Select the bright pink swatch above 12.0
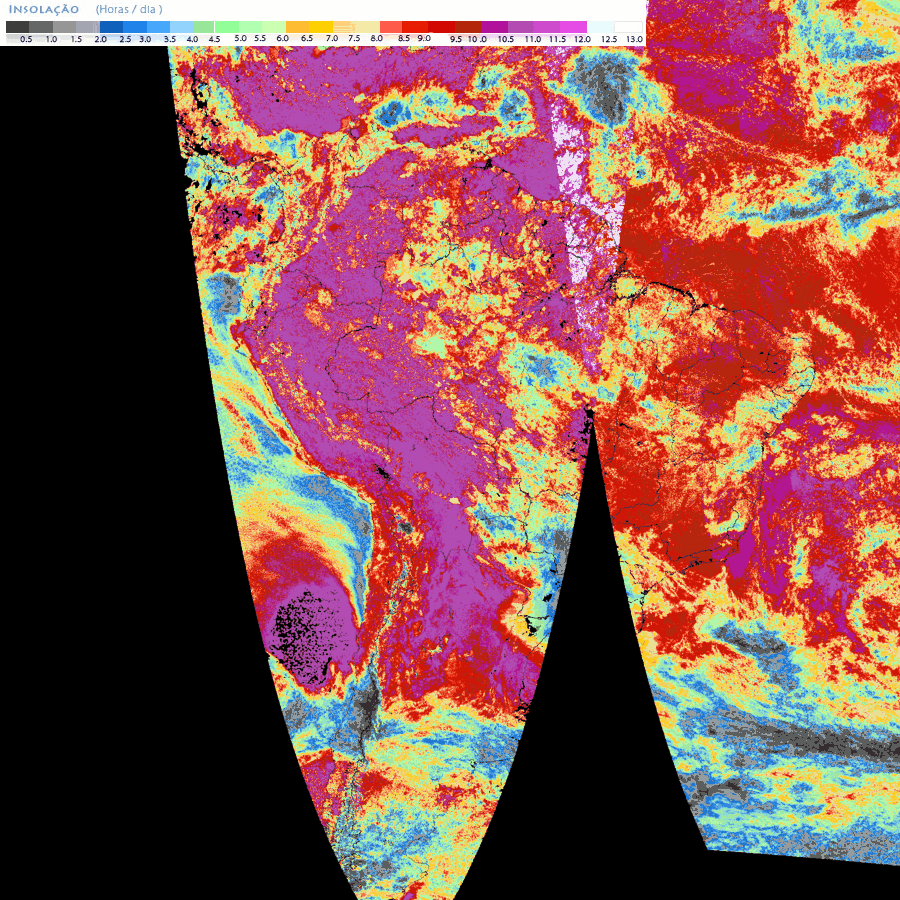The image size is (900, 900). point(573,27)
